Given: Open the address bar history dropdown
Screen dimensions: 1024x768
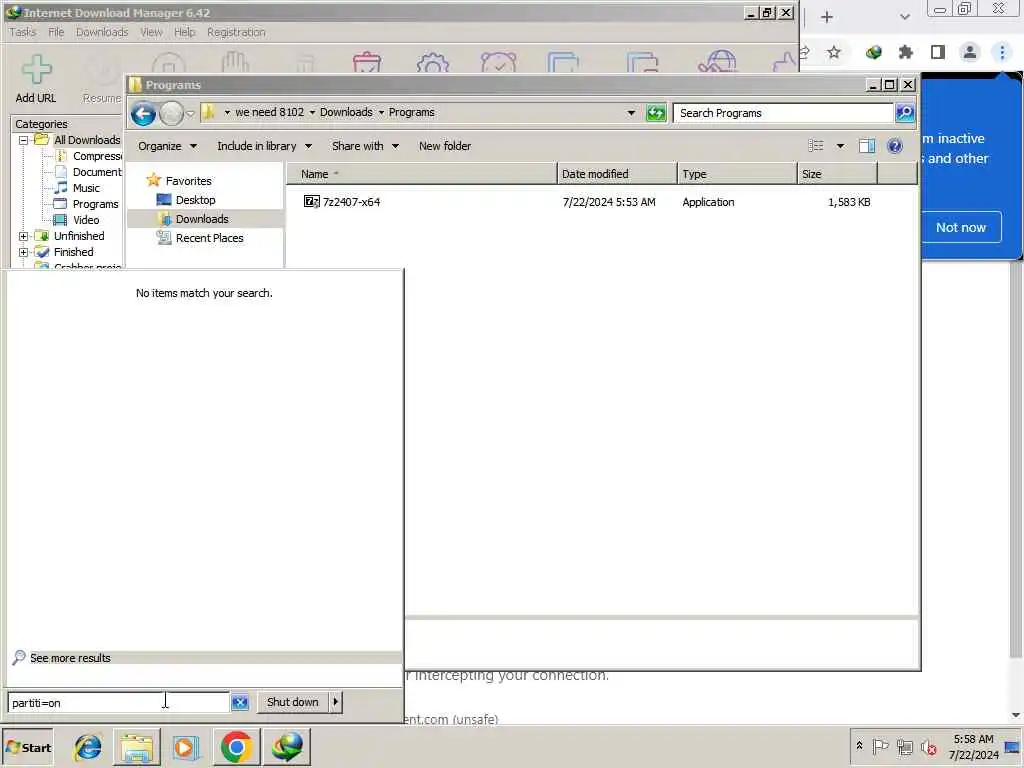Looking at the screenshot, I should pyautogui.click(x=631, y=113).
